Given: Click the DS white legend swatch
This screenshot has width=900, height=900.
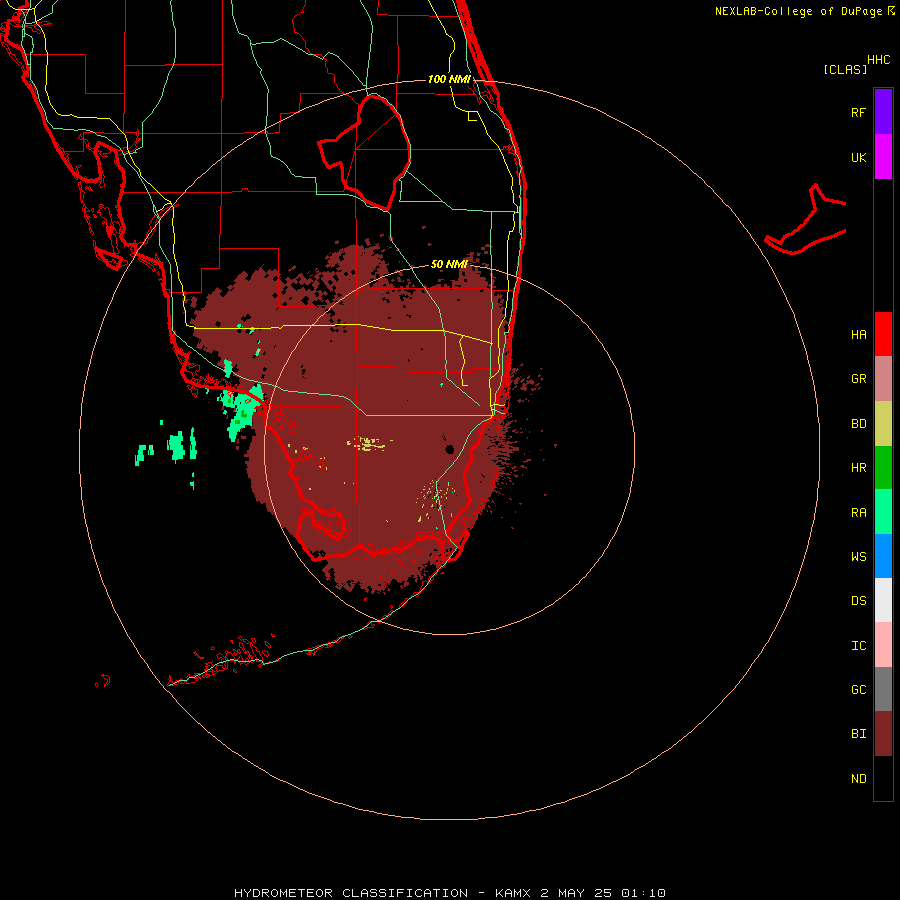Looking at the screenshot, I should (883, 600).
